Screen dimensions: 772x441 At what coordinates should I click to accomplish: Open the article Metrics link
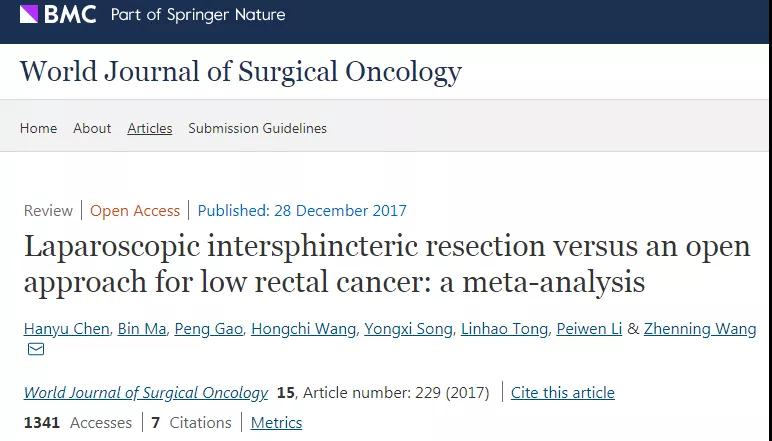coord(276,422)
